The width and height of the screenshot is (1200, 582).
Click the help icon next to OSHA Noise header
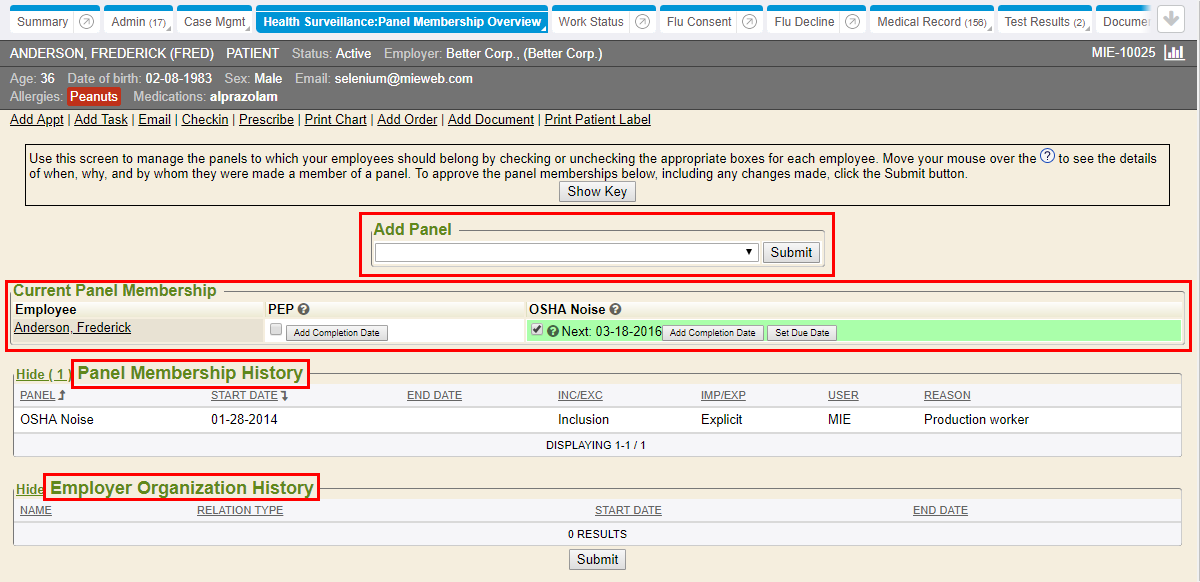pos(616,310)
